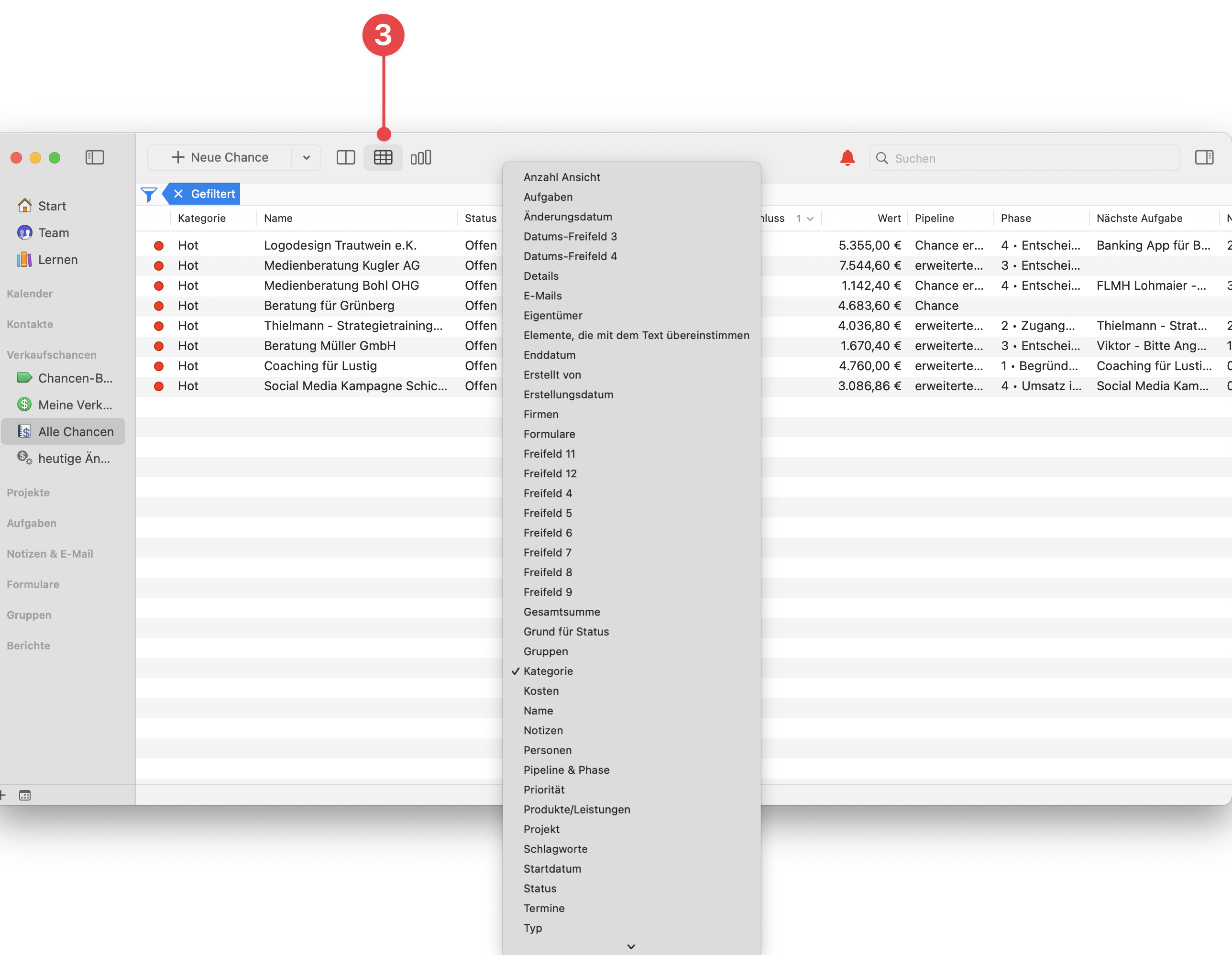1232x955 pixels.
Task: Open the pipeline board view icon
Action: point(421,157)
